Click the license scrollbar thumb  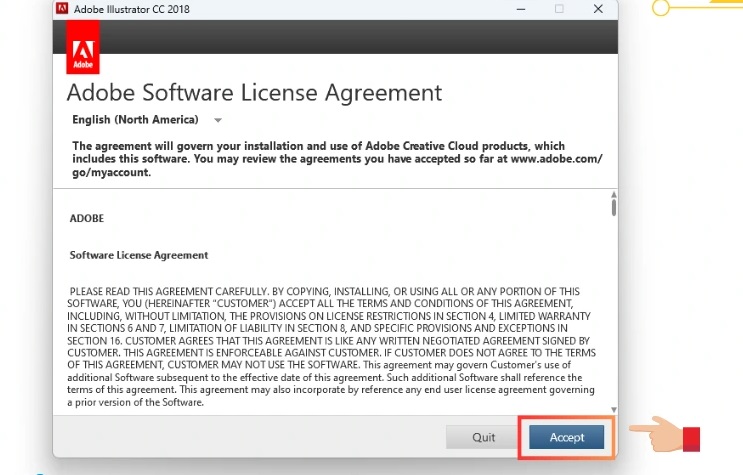(x=613, y=208)
